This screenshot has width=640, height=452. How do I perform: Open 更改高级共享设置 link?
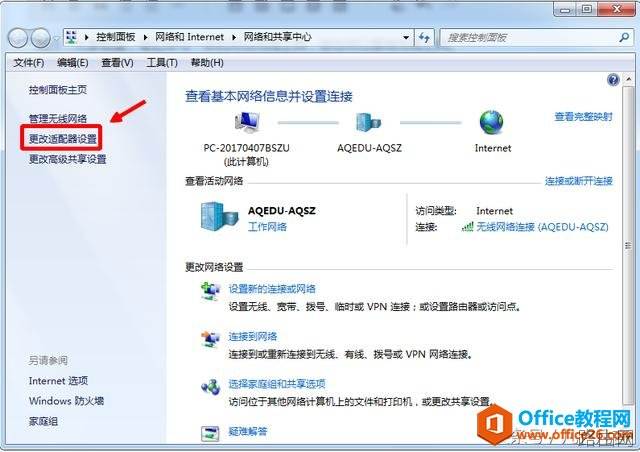click(67, 159)
